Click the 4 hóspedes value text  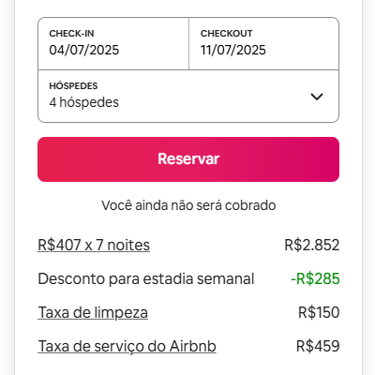point(84,102)
